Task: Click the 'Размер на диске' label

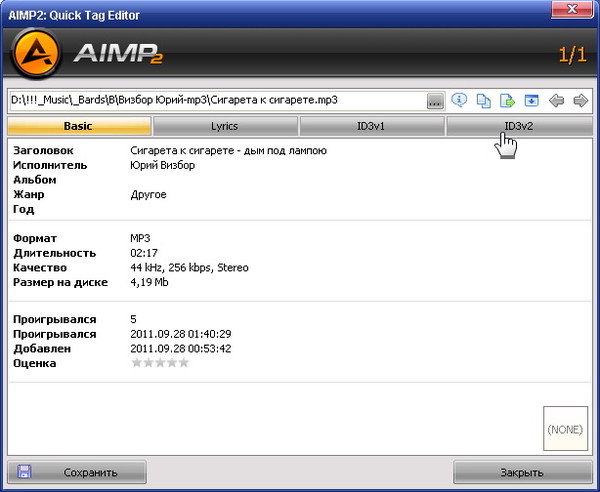Action: (x=60, y=282)
